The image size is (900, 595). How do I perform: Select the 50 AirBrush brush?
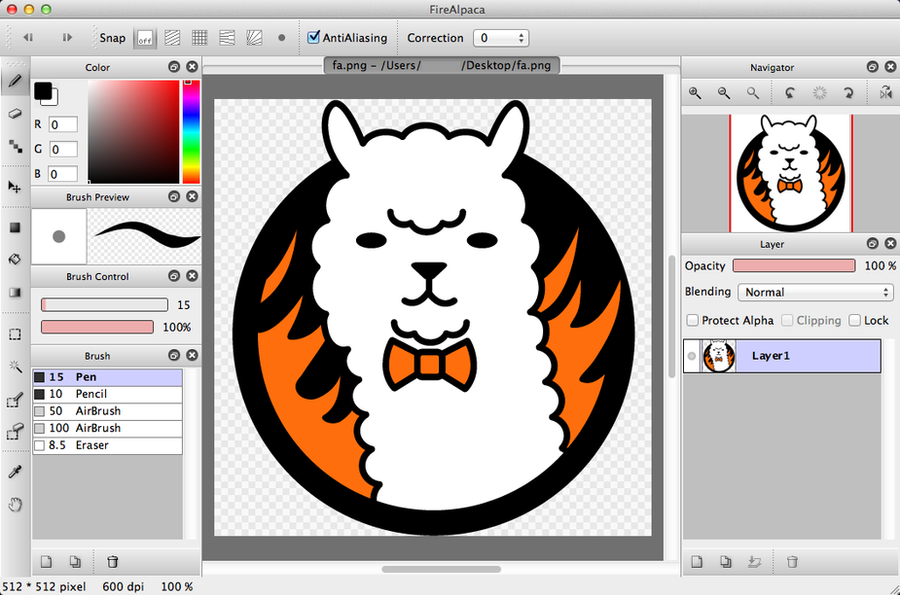pos(107,411)
